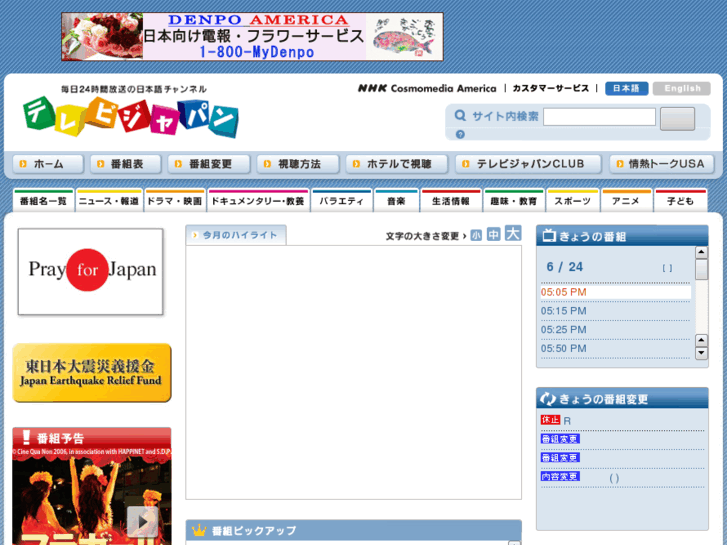Screen dimensions: 727x545
Task: Click the first blue 番組変更 badge
Action: [x=560, y=439]
